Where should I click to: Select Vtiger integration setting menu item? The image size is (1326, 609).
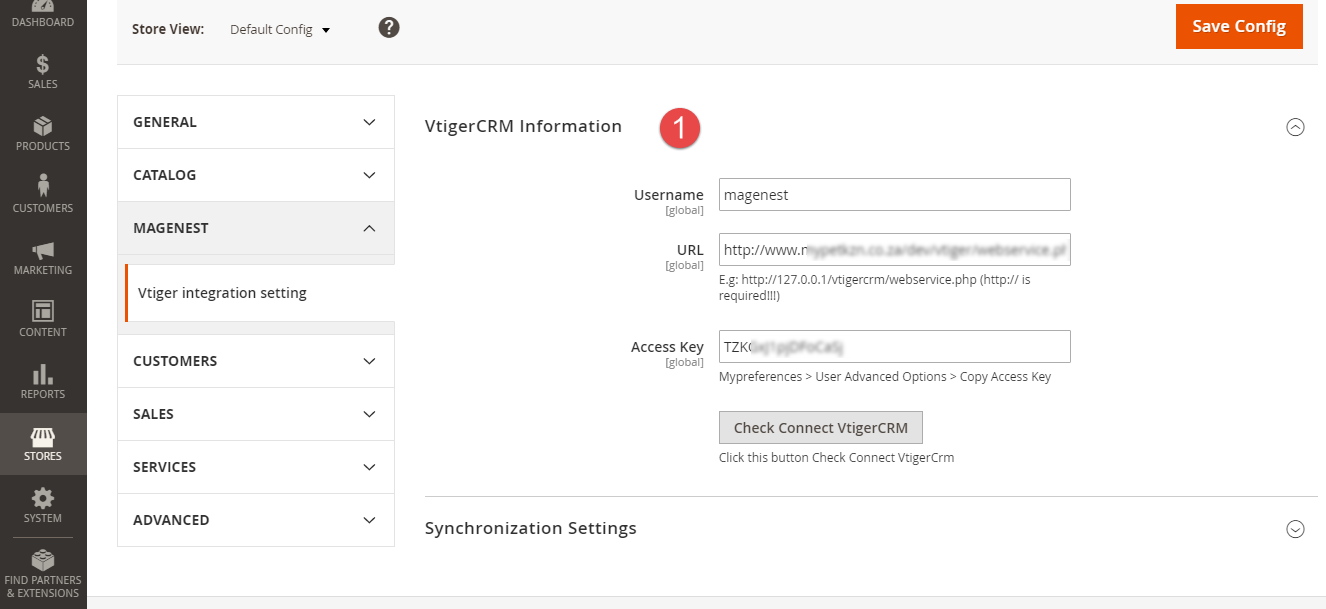(x=222, y=293)
